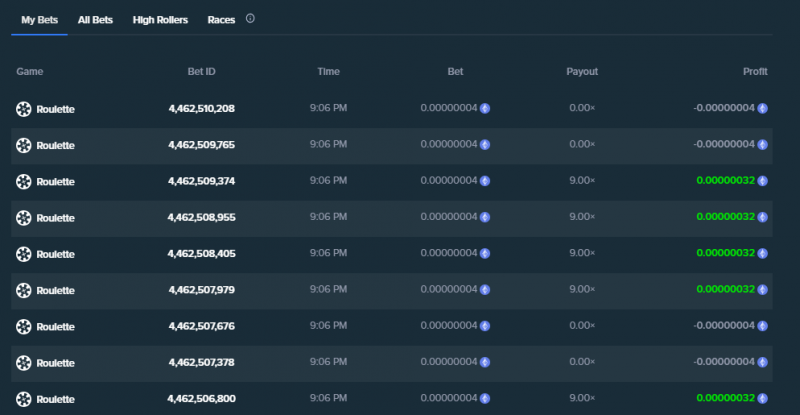Open bet ID 4,462,508,405
The image size is (800, 415).
(x=202, y=253)
